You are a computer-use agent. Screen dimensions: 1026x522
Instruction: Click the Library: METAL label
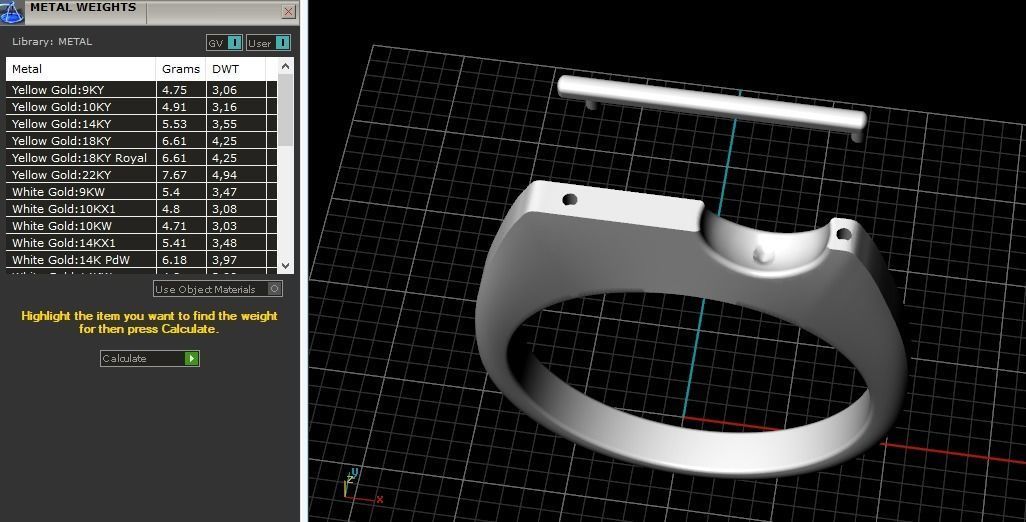pos(52,42)
